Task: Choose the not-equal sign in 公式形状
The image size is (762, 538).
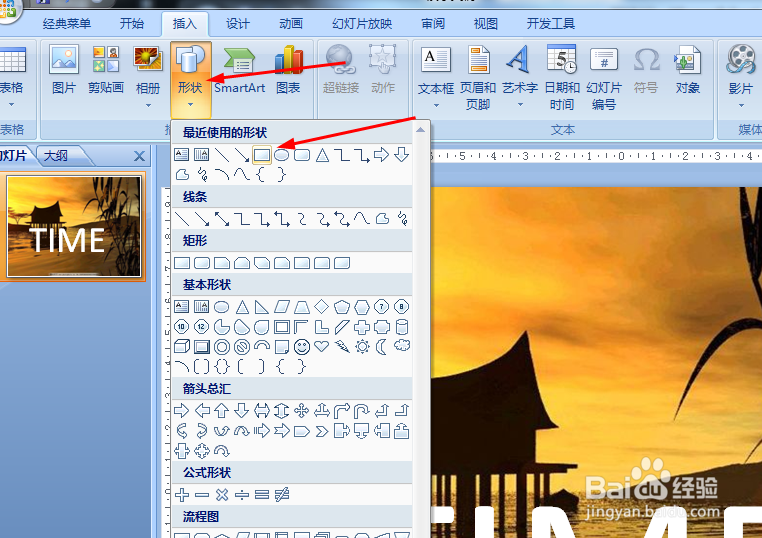Action: [282, 495]
